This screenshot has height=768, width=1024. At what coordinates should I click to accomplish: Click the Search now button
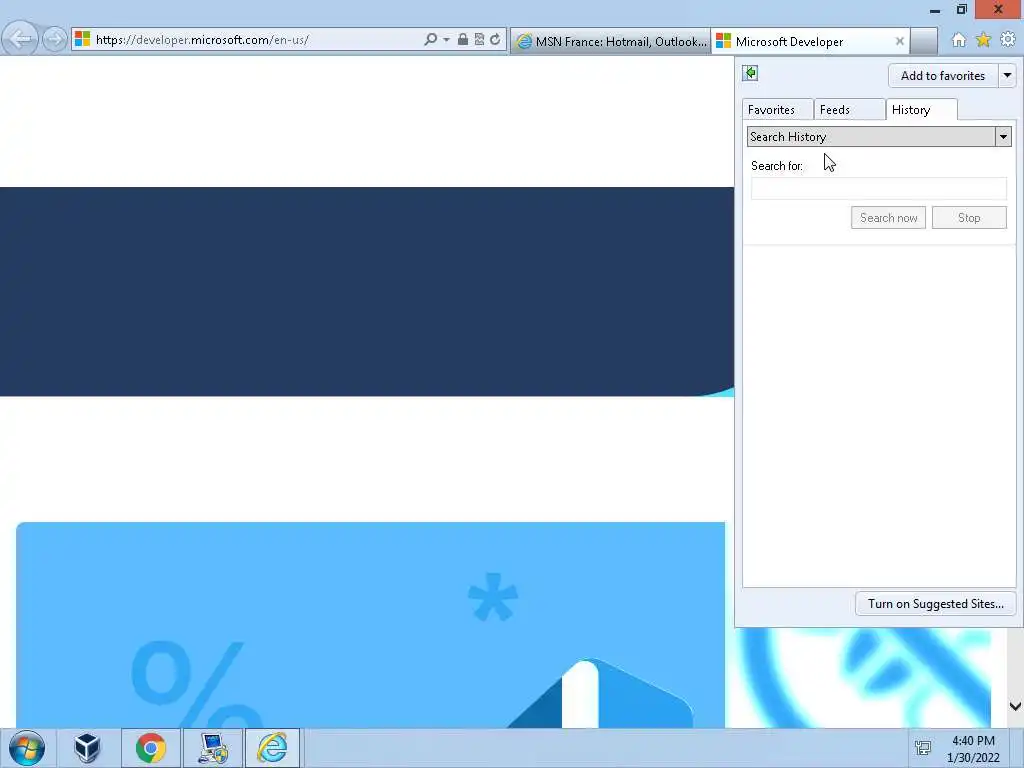(888, 217)
